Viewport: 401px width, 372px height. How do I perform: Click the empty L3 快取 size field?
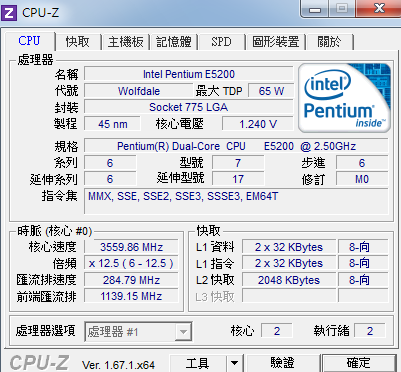(x=289, y=296)
